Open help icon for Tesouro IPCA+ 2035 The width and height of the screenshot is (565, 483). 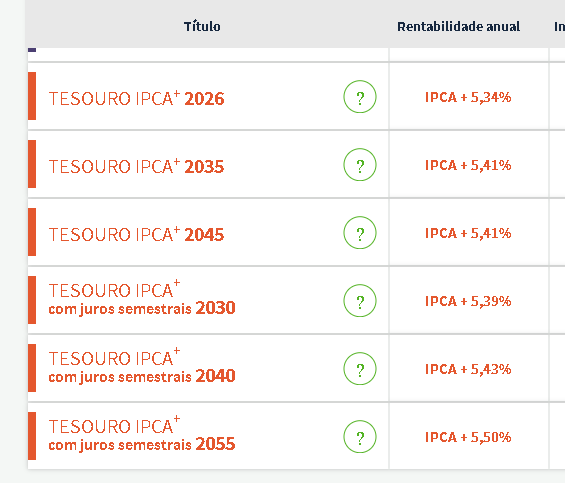tap(360, 165)
